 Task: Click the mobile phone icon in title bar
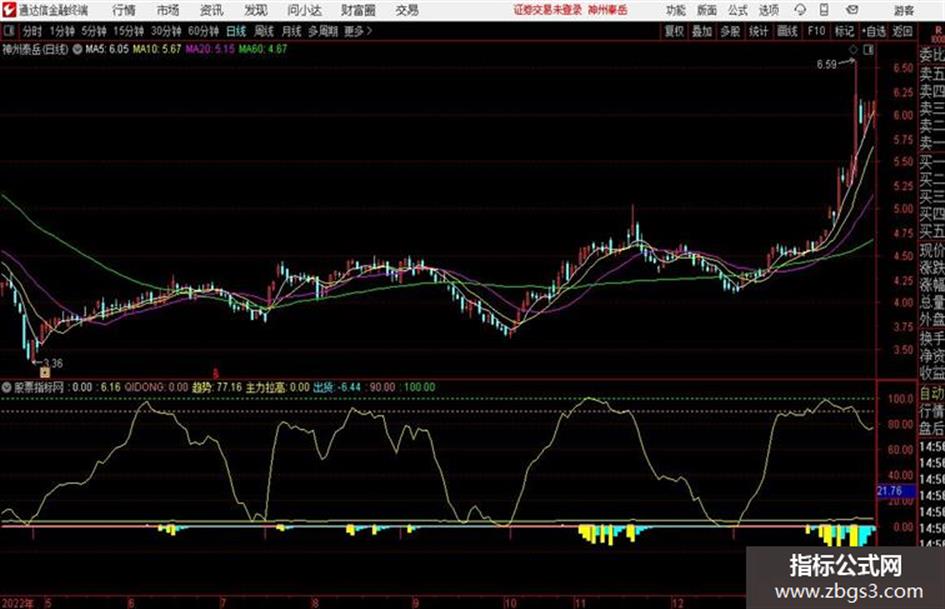coord(824,10)
